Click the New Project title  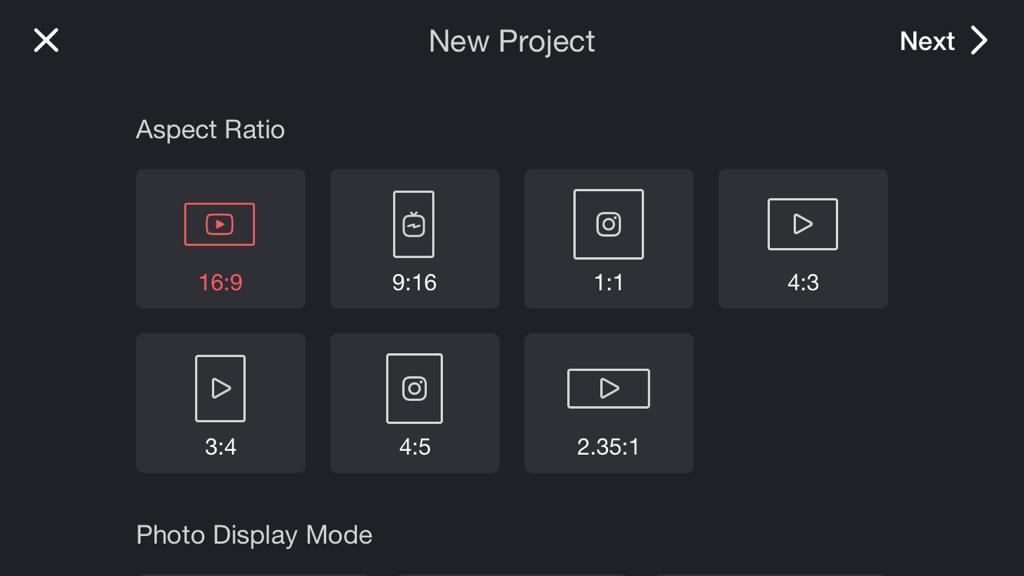[x=512, y=41]
